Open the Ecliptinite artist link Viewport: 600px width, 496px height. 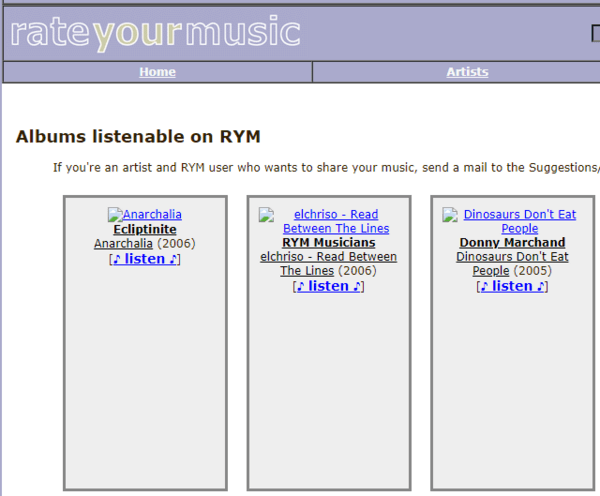[145, 229]
